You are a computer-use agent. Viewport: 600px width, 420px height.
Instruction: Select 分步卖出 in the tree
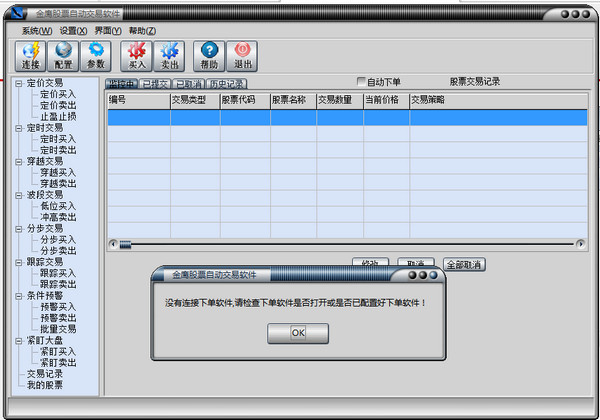click(x=58, y=251)
